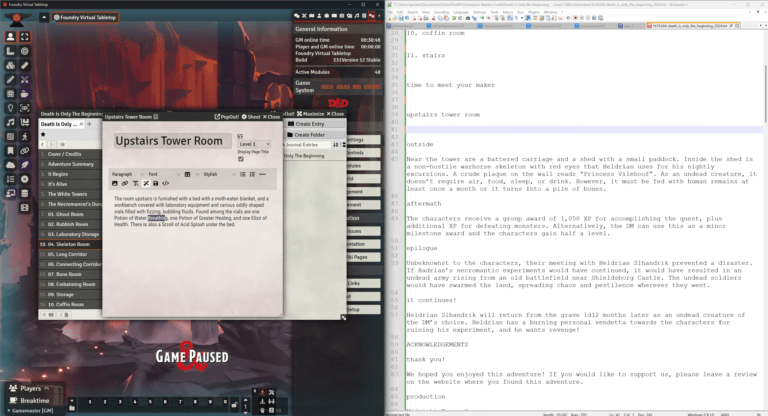Image resolution: width=768 pixels, height=416 pixels.
Task: Open the Level 1 heading level dropdown
Action: (254, 144)
